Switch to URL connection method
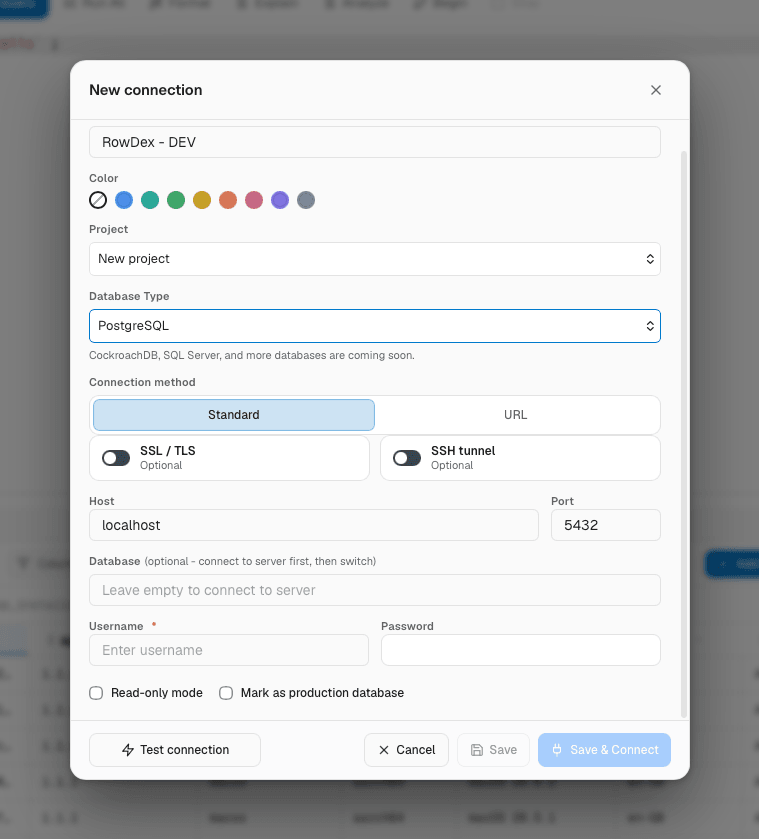The image size is (759, 839). pyautogui.click(x=515, y=415)
